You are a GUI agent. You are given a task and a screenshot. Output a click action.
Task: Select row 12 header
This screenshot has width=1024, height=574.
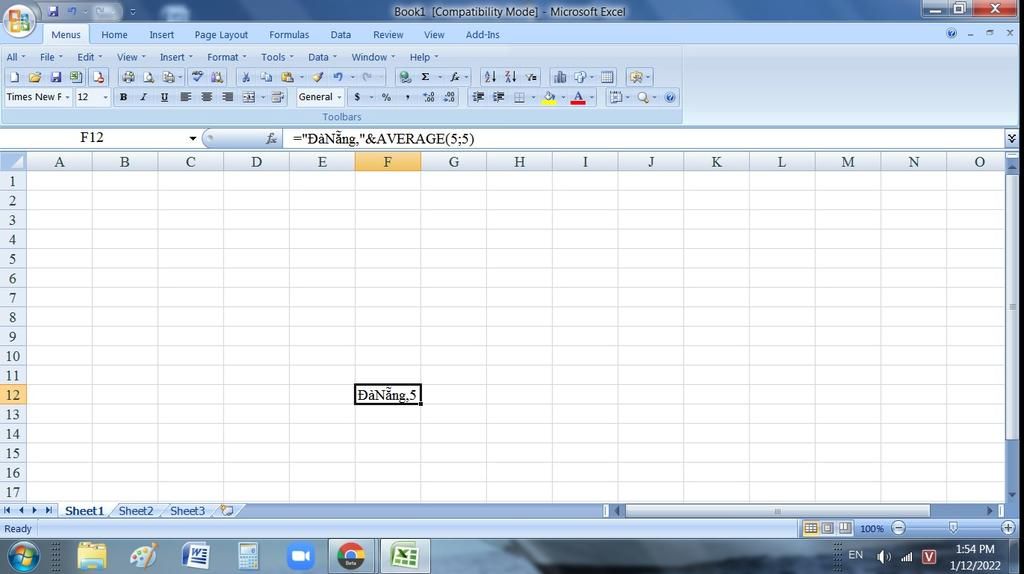coord(12,395)
